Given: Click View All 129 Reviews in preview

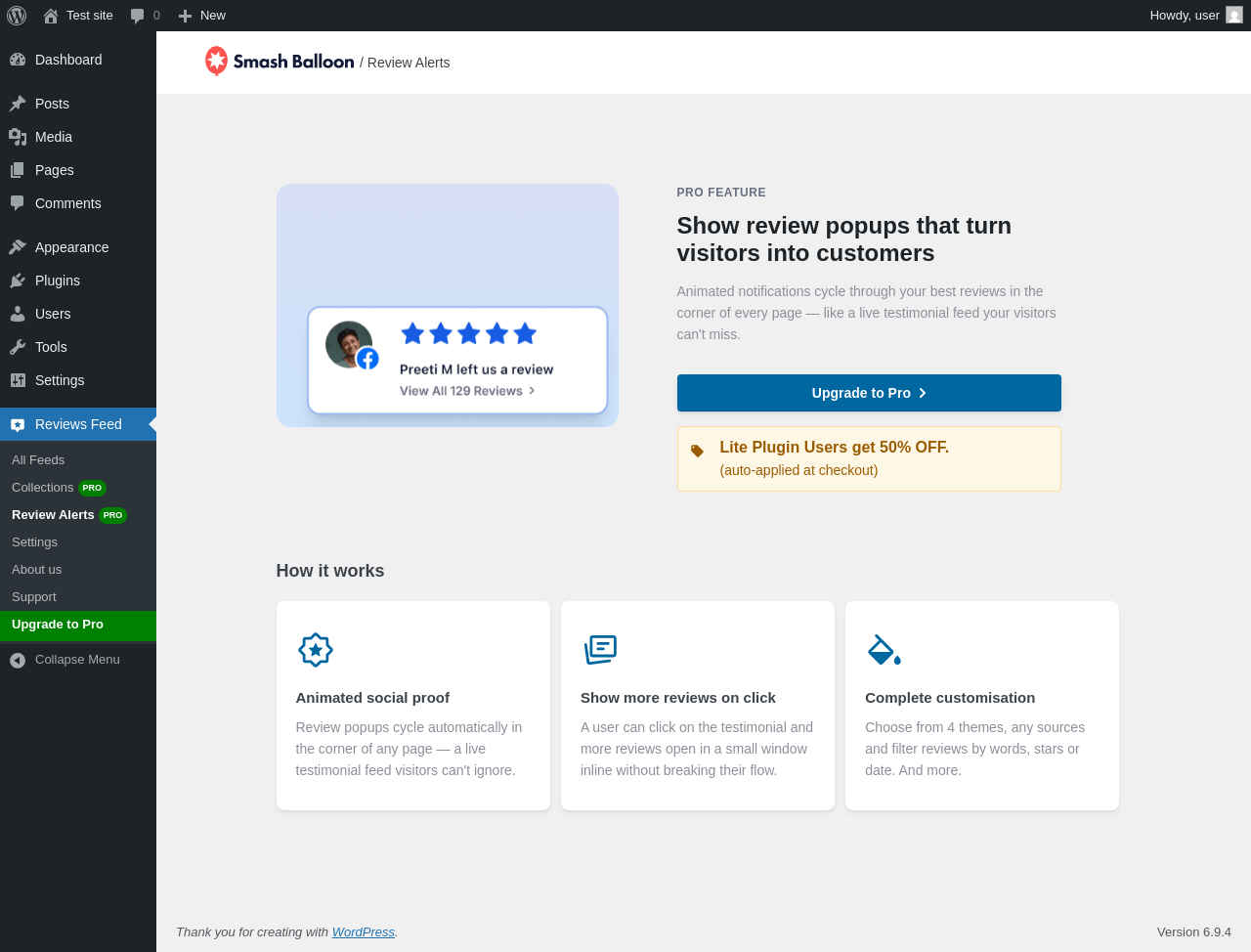Looking at the screenshot, I should pyautogui.click(x=467, y=391).
